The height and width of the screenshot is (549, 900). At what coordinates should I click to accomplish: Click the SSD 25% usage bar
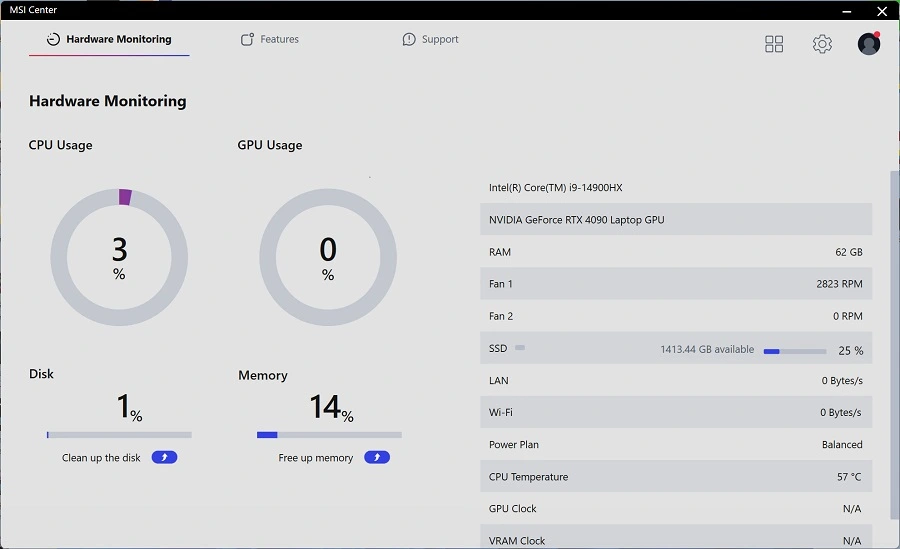click(x=795, y=351)
